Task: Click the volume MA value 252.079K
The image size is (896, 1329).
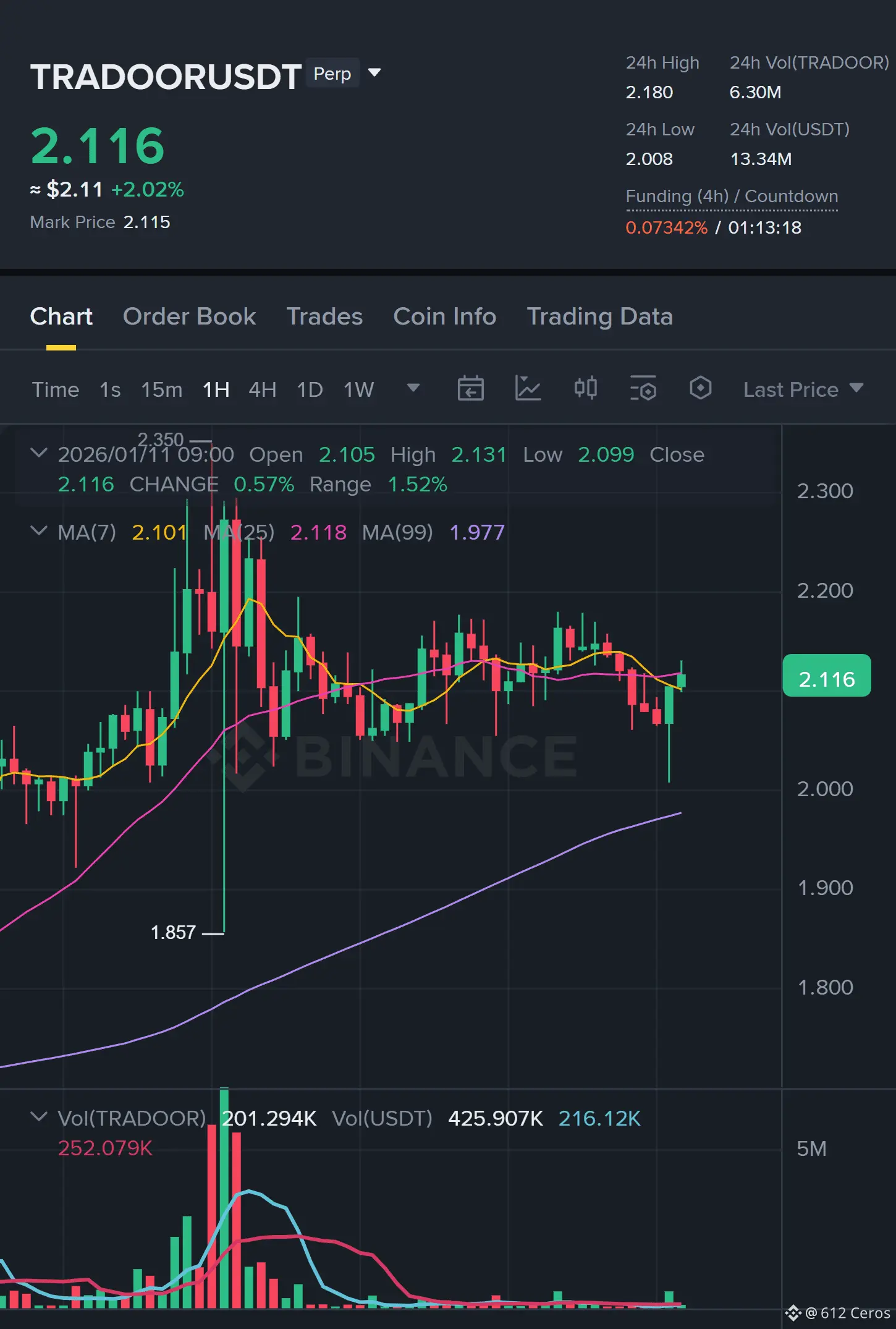Action: point(105,1148)
